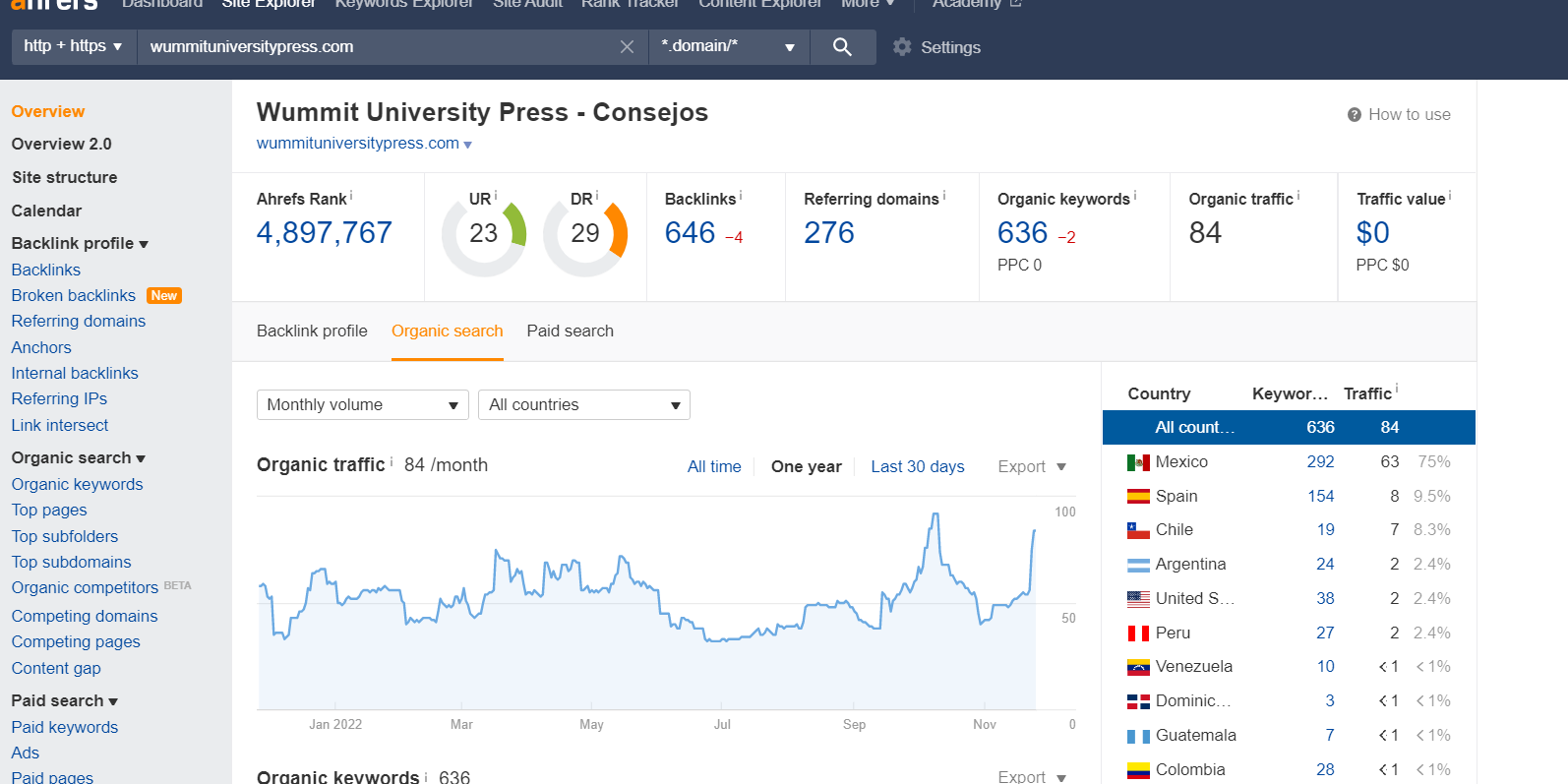This screenshot has height=784, width=1568.
Task: Click the New badge next to Broken backlinks
Action: [164, 295]
